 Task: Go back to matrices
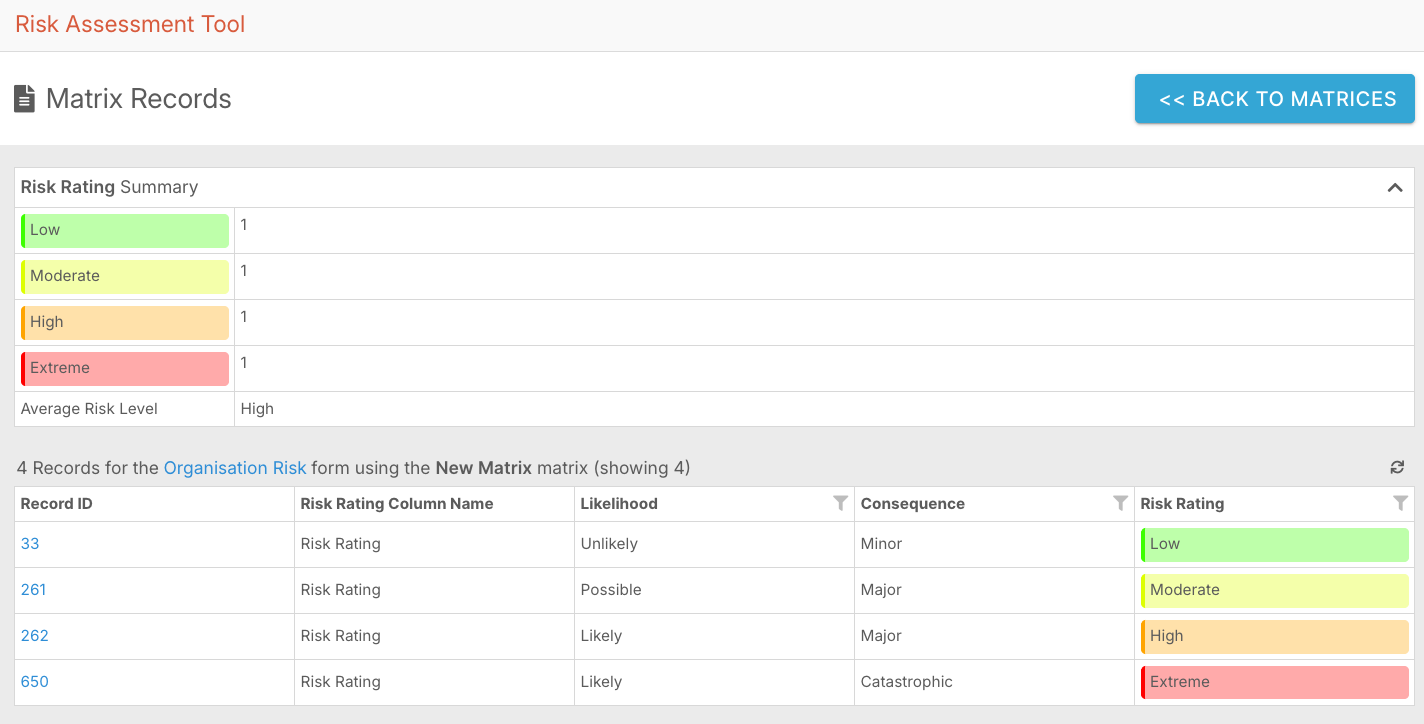(1275, 99)
